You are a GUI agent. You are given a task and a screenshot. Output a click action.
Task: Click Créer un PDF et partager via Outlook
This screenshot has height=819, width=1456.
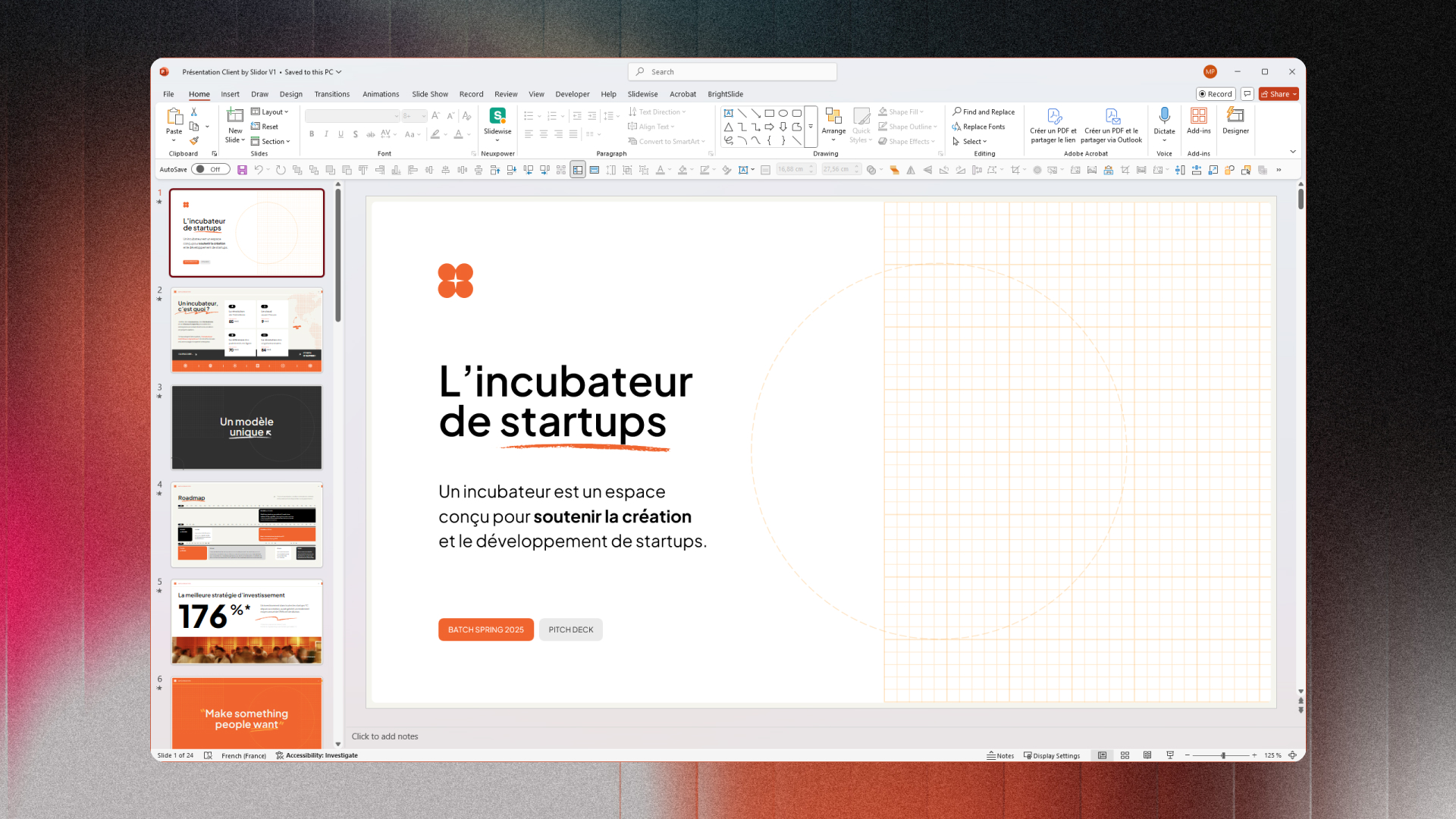pos(1112,125)
